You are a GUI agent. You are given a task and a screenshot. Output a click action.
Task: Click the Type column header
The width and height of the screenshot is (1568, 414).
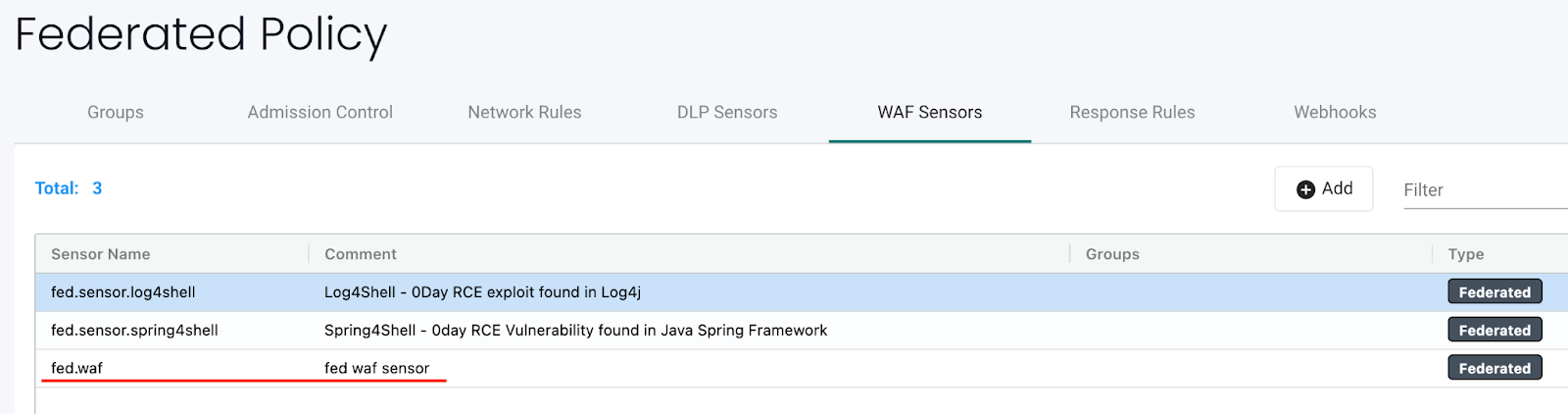(x=1466, y=254)
